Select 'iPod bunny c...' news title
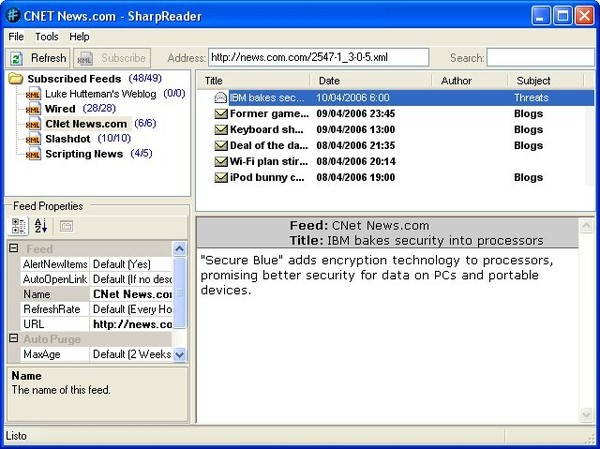This screenshot has width=600, height=449. tap(267, 178)
